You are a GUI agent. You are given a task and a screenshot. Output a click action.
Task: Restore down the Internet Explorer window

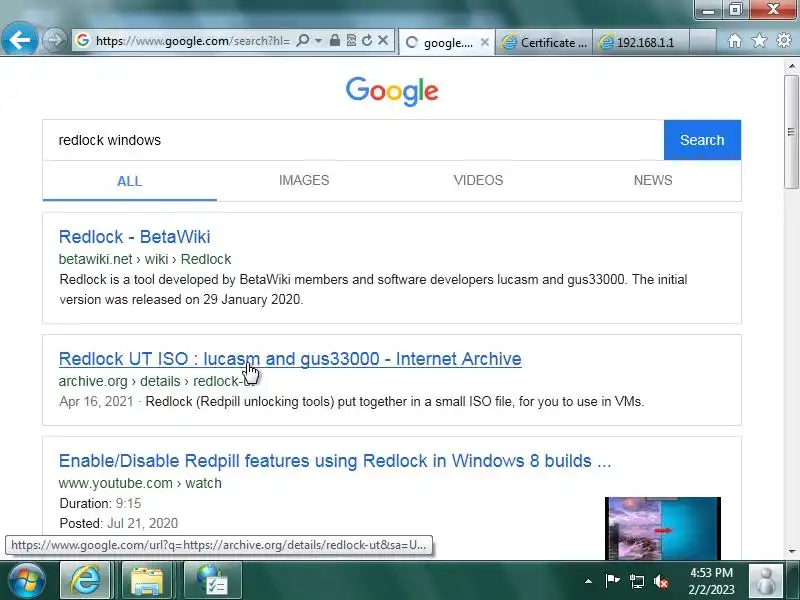pyautogui.click(x=735, y=9)
